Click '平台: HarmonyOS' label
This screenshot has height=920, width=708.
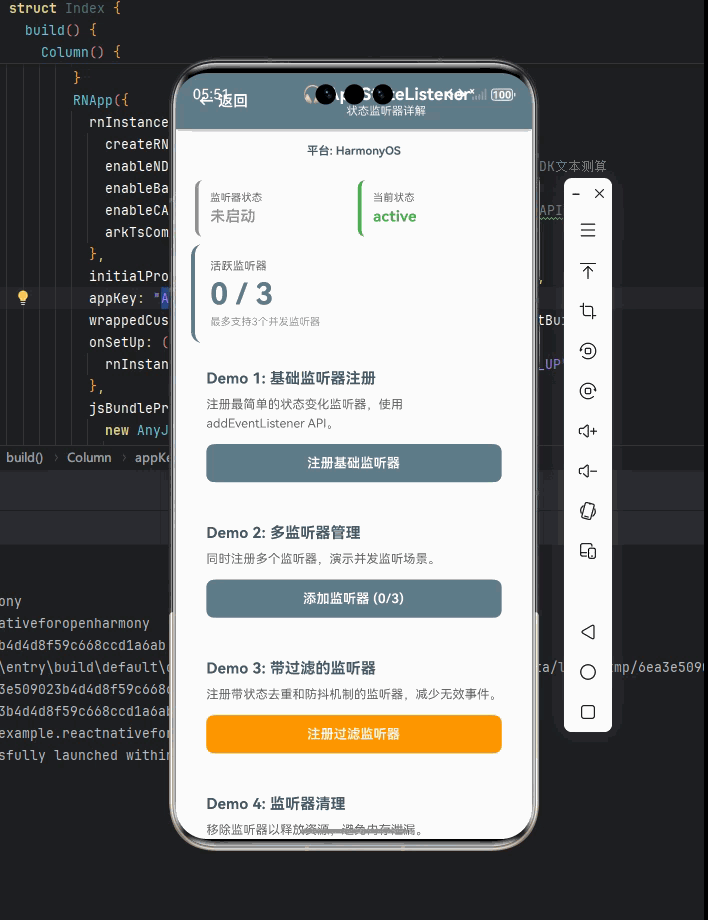pos(354,151)
